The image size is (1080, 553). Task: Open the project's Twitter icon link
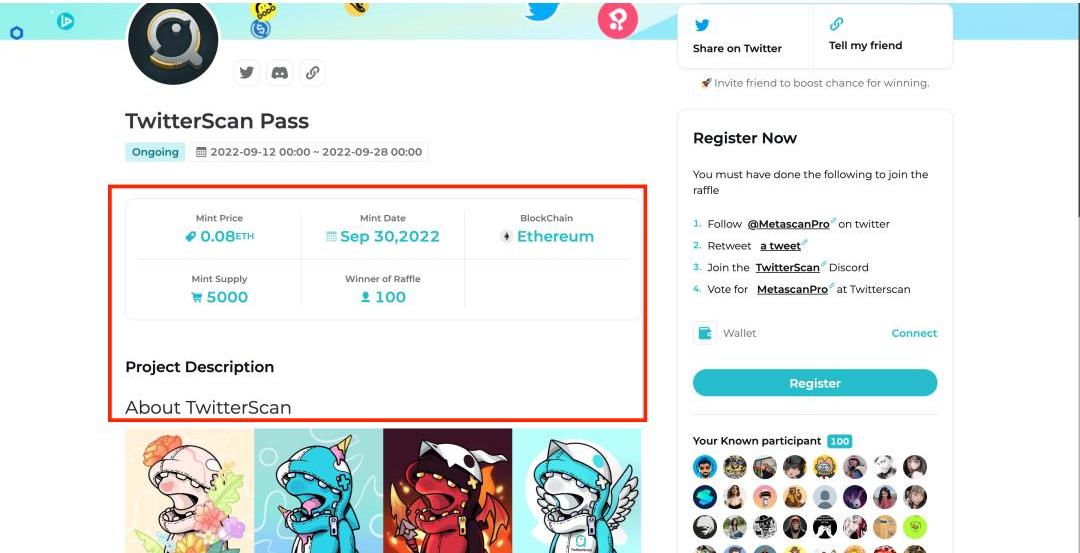247,72
